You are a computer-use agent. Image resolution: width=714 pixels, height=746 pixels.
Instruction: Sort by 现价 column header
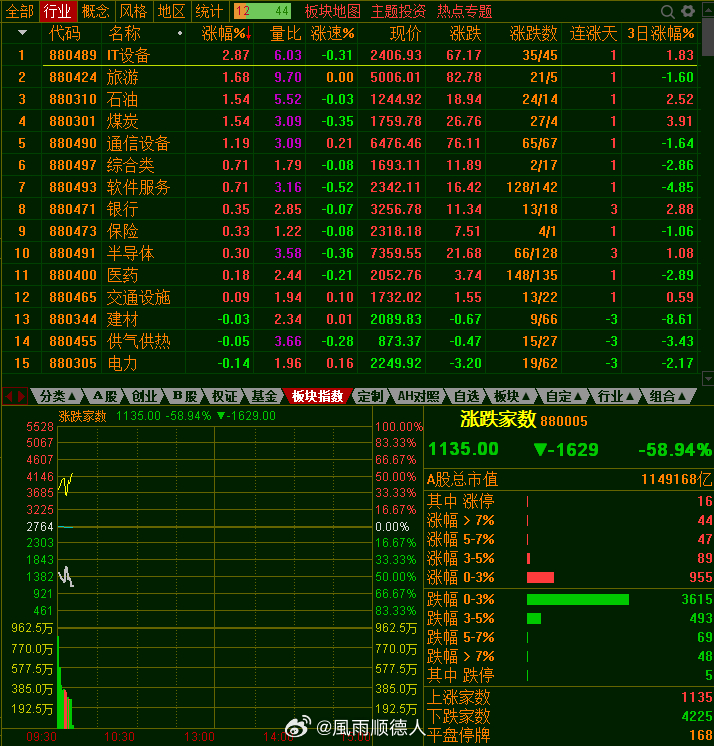[405, 34]
